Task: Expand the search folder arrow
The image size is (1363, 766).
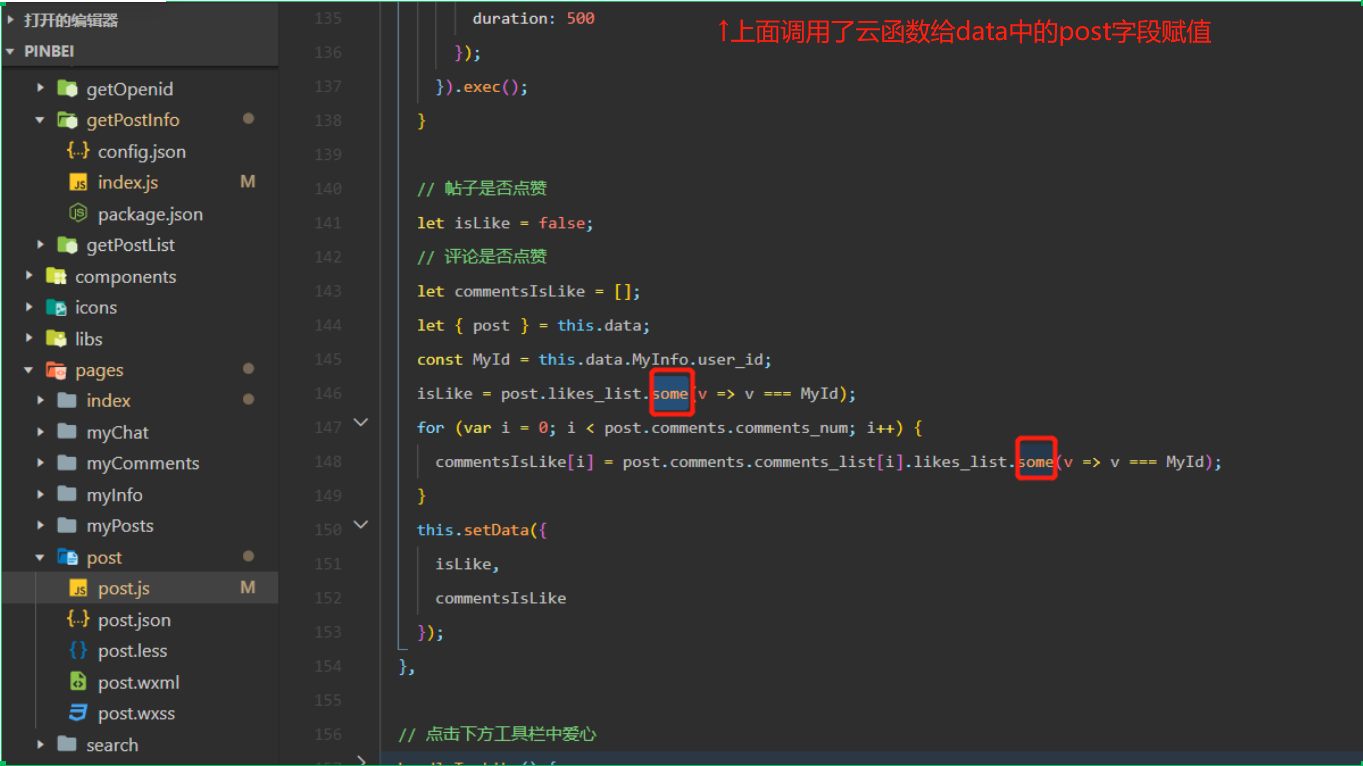Action: pyautogui.click(x=41, y=744)
